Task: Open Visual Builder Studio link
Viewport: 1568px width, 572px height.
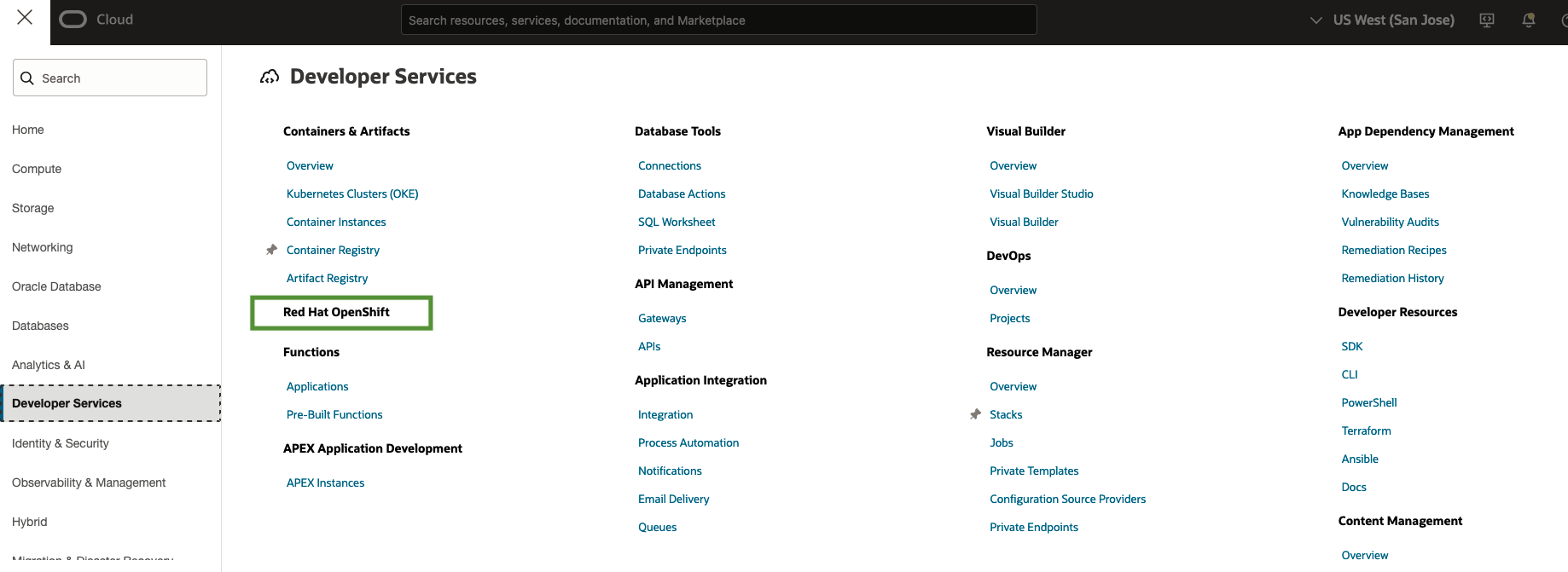Action: (x=1042, y=194)
